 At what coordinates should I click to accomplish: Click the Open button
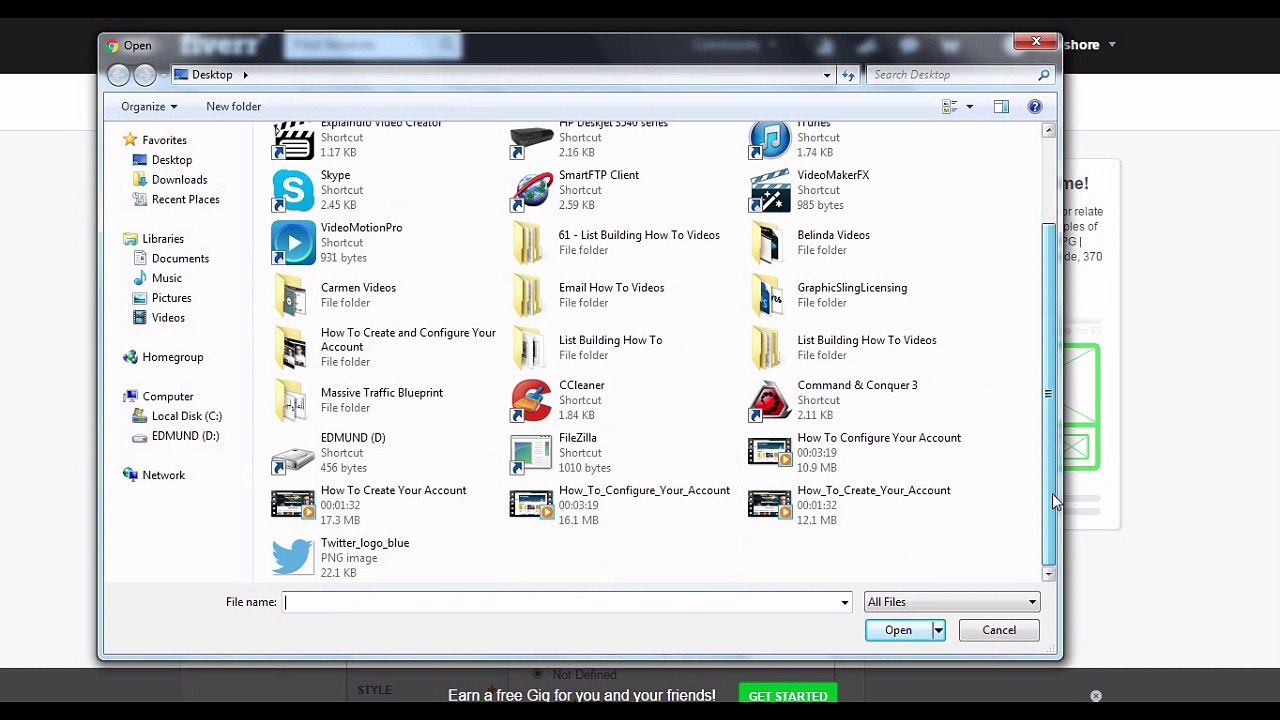pyautogui.click(x=898, y=630)
